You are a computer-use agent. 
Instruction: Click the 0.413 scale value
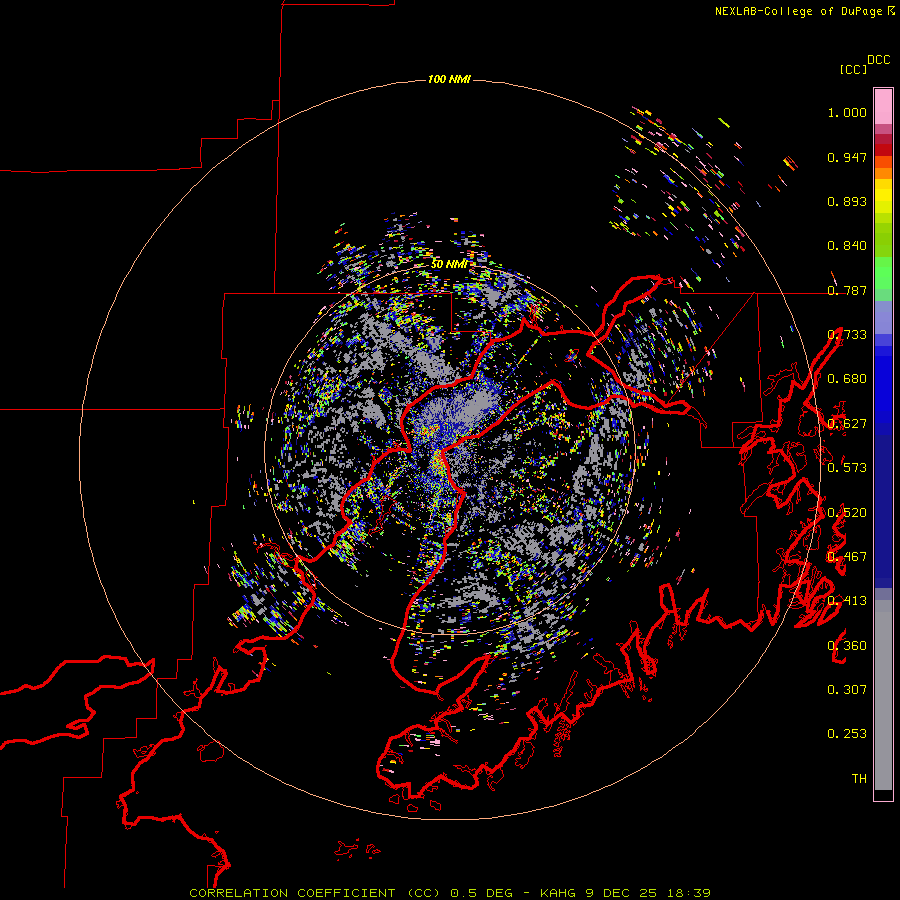click(847, 601)
